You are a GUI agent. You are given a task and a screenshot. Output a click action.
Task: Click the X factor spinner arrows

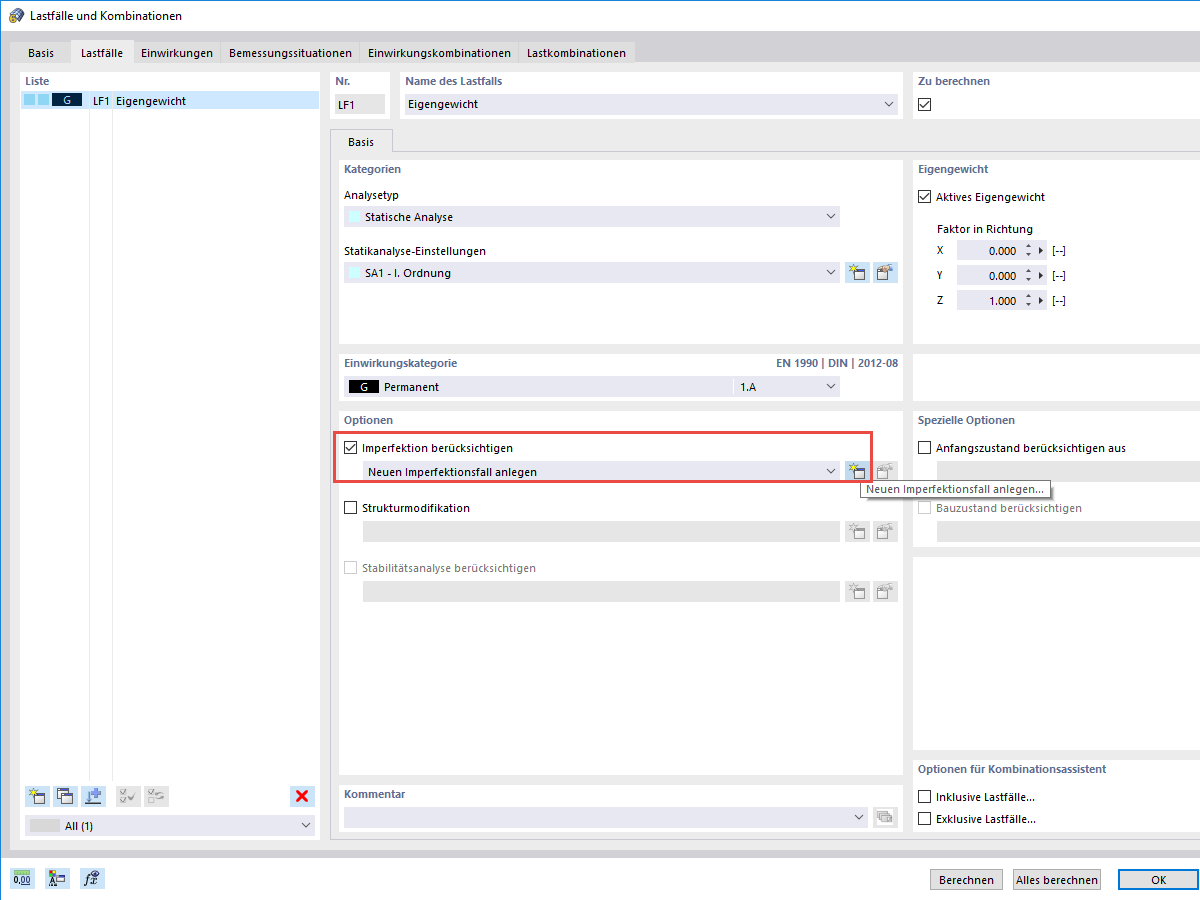pyautogui.click(x=1027, y=251)
